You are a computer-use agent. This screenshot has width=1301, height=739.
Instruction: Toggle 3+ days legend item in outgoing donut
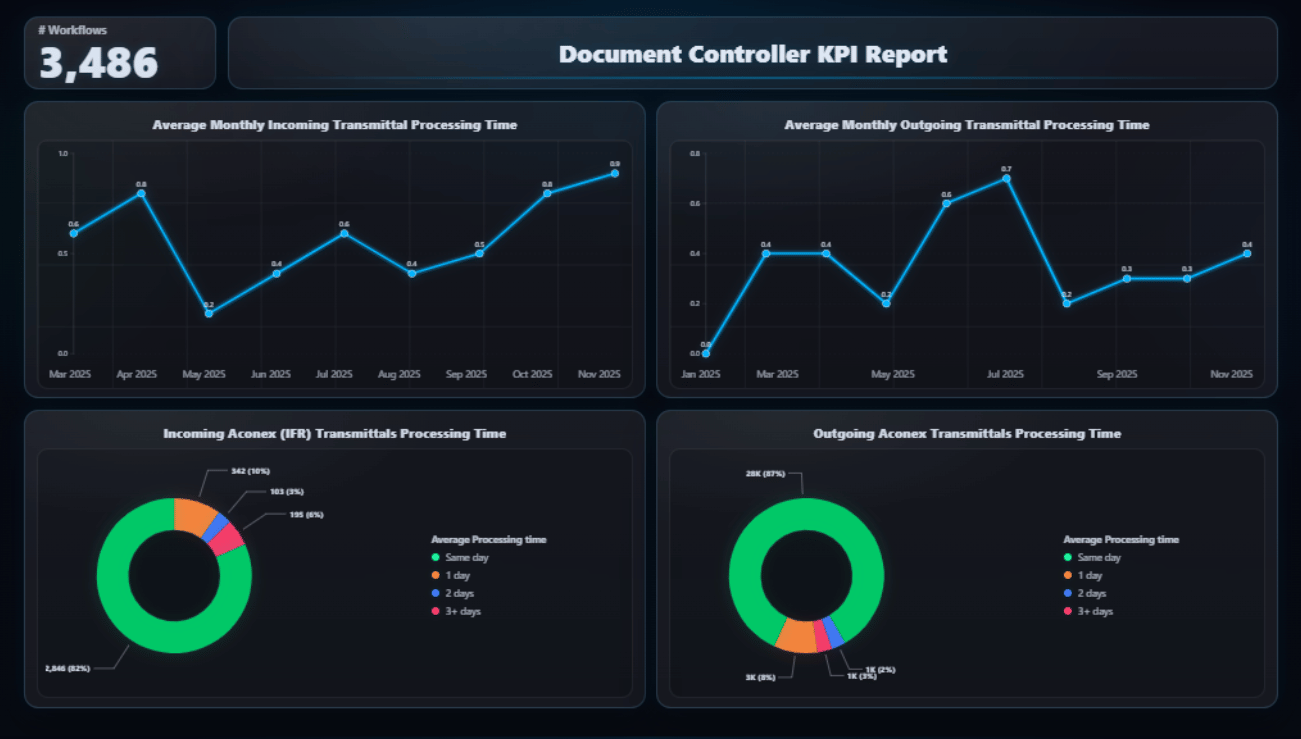point(1095,611)
